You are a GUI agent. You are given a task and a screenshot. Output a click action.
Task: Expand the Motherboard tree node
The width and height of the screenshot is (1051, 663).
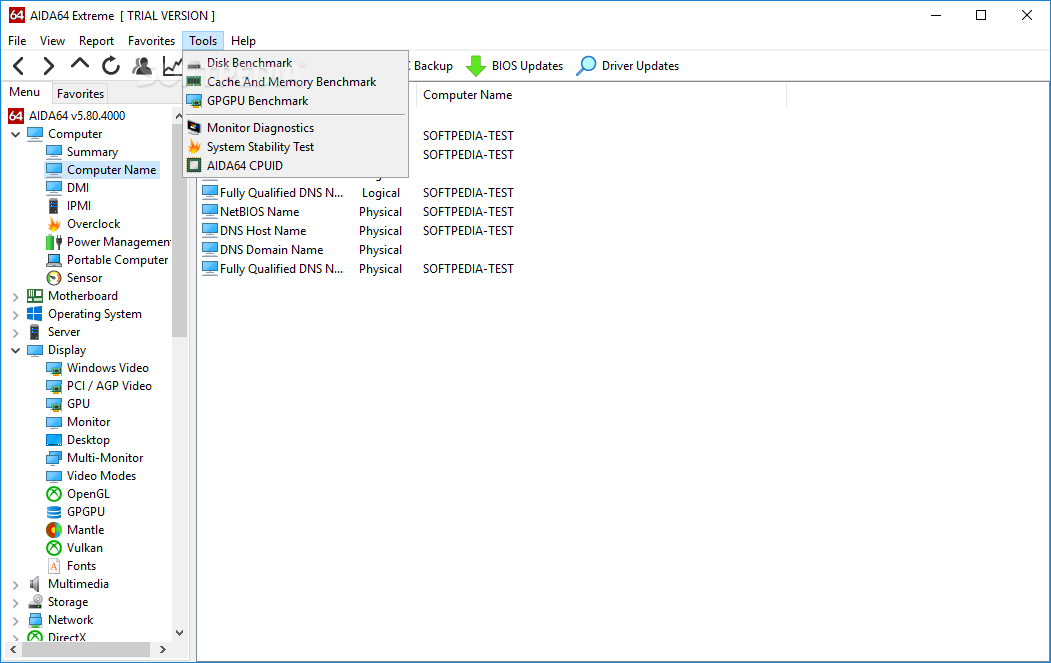click(x=15, y=296)
